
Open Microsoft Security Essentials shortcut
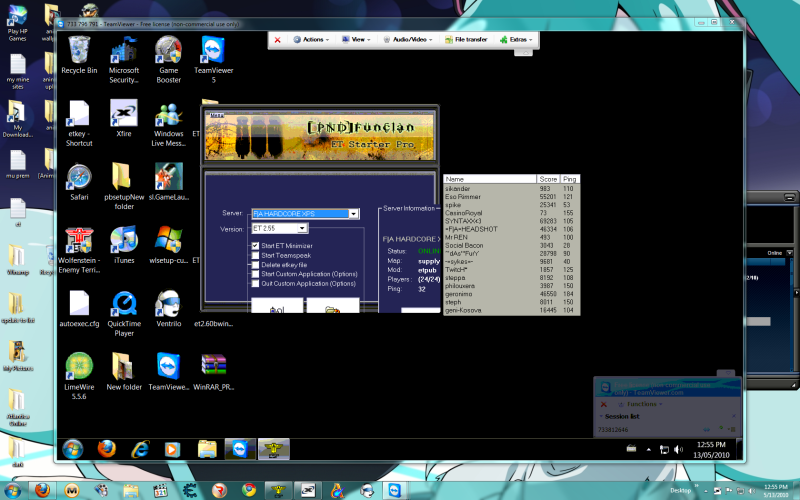pyautogui.click(x=124, y=59)
